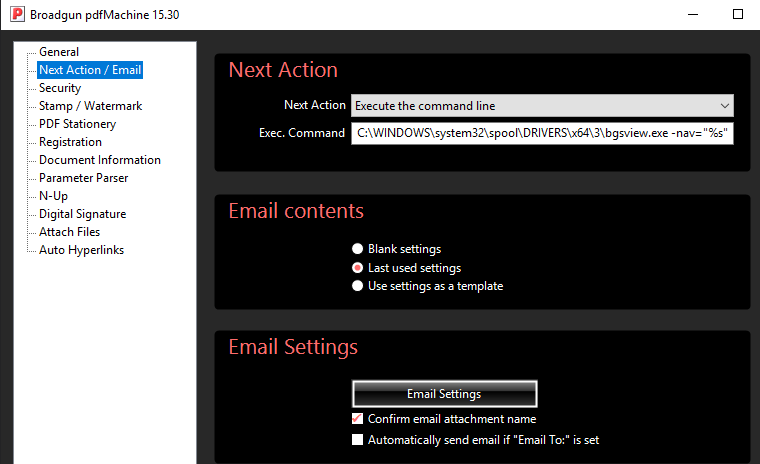Go to Attach Files settings
The image size is (760, 464).
(69, 232)
